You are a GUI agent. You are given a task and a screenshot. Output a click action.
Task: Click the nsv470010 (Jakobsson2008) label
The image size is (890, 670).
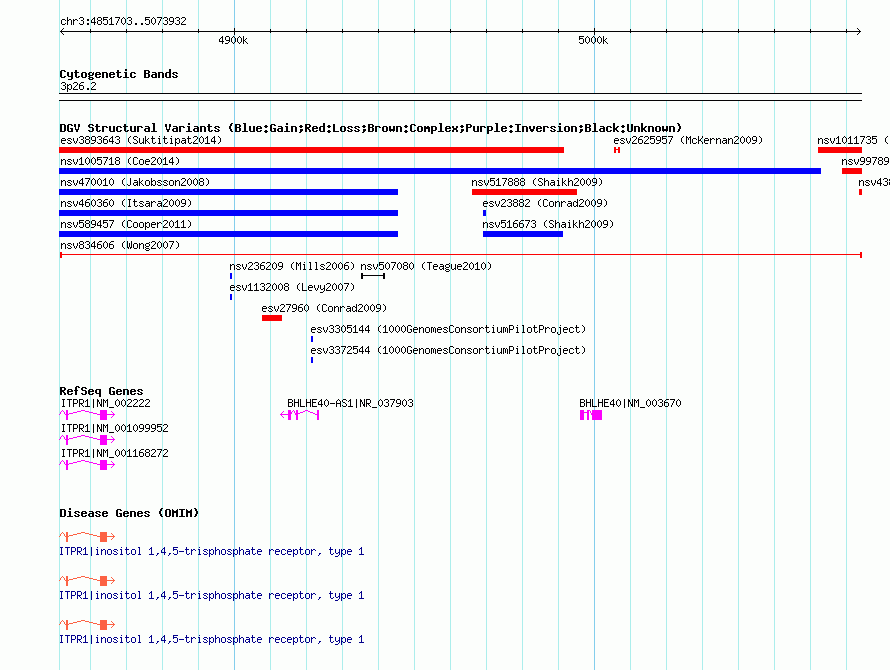pos(135,182)
